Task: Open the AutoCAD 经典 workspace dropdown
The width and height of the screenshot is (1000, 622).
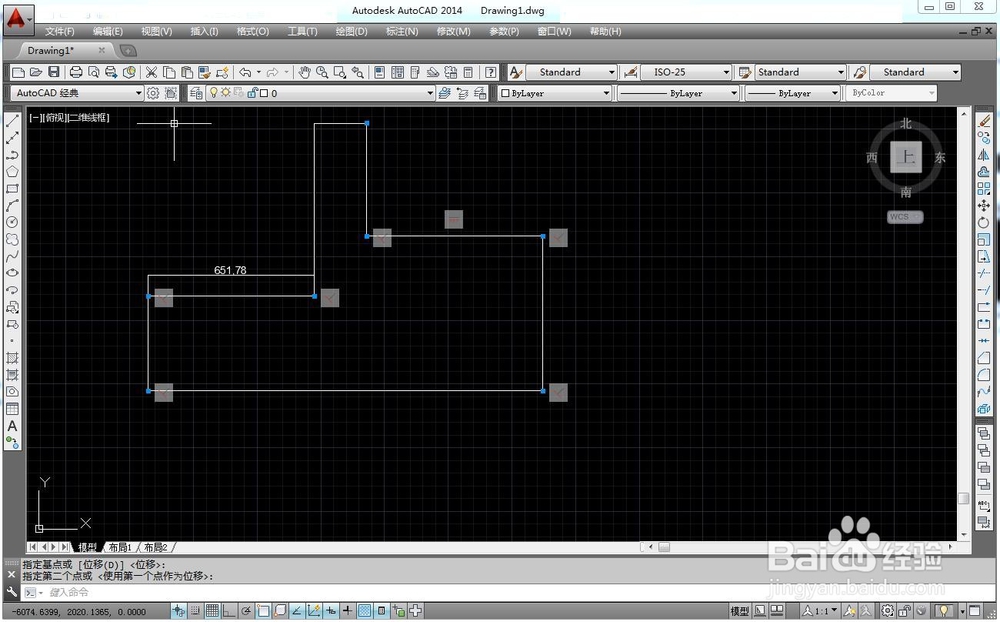Action: pyautogui.click(x=77, y=93)
